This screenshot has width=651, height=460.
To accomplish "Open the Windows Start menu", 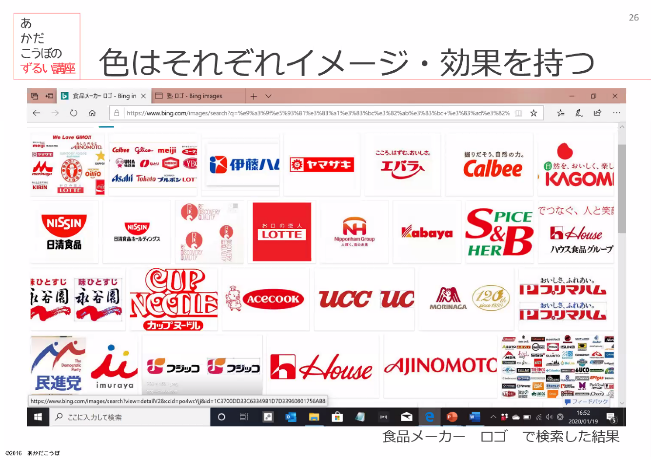I will [38, 417].
